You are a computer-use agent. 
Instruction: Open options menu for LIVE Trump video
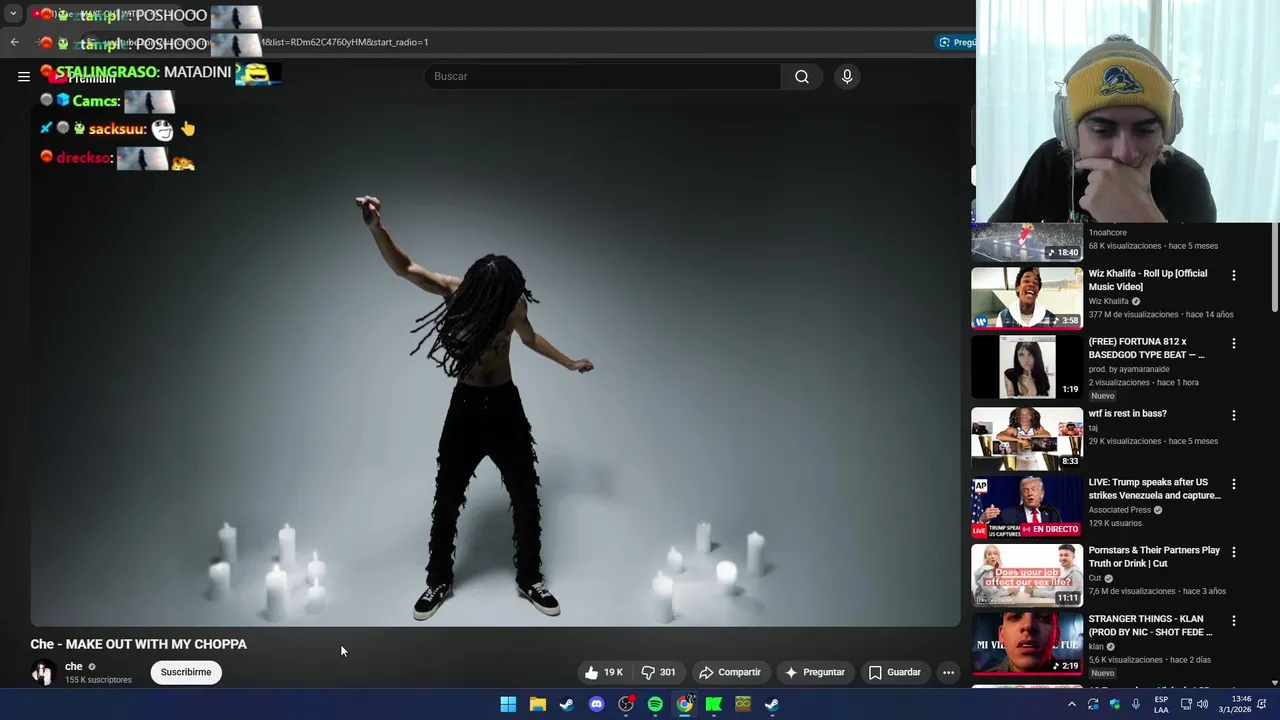1233,484
